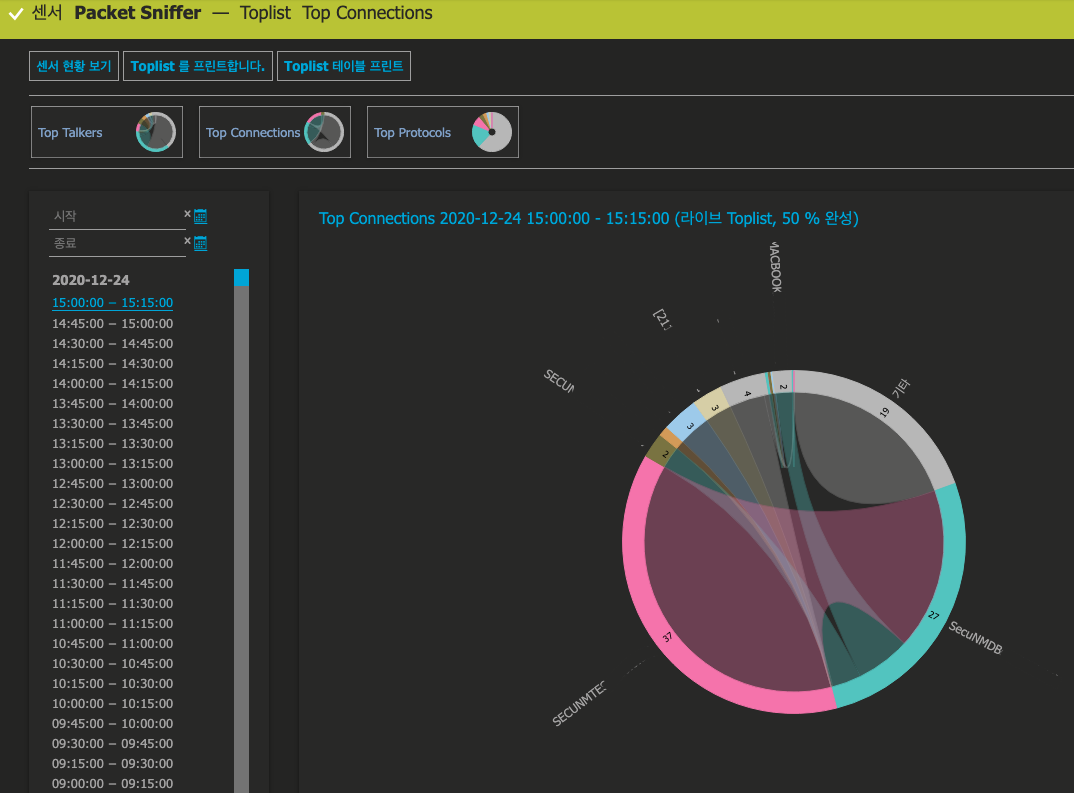Image resolution: width=1074 pixels, height=793 pixels.
Task: Open calendar picker for 종료 field
Action: (x=201, y=243)
